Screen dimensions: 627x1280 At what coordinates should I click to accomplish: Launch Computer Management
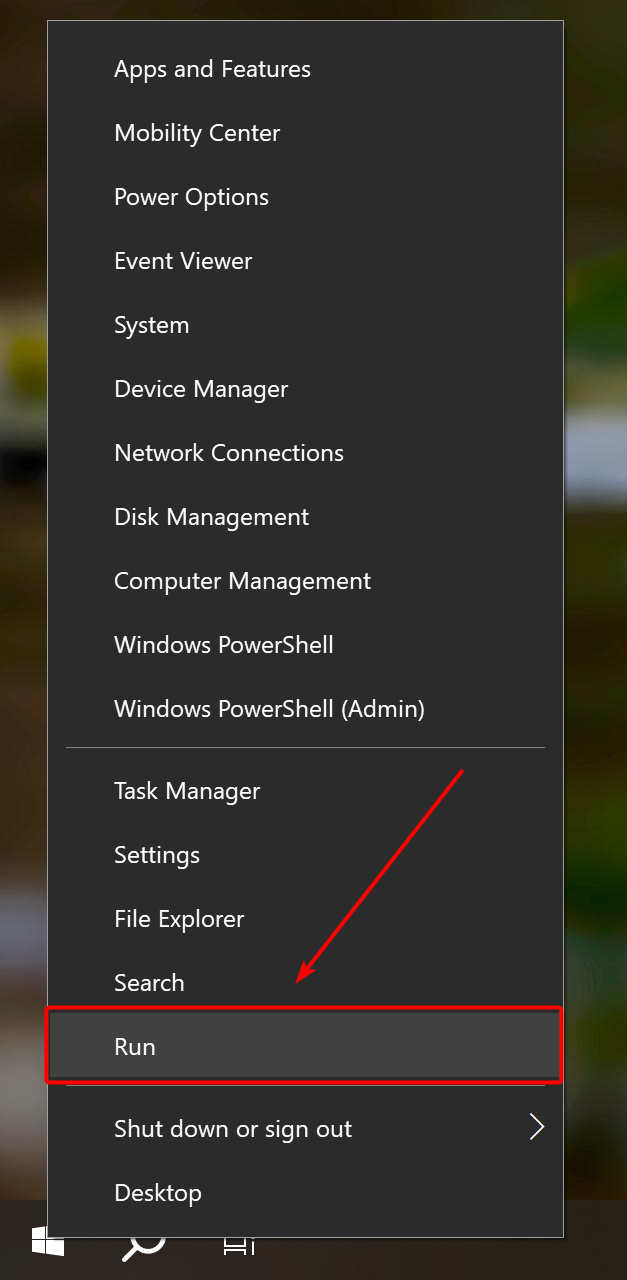pyautogui.click(x=242, y=582)
